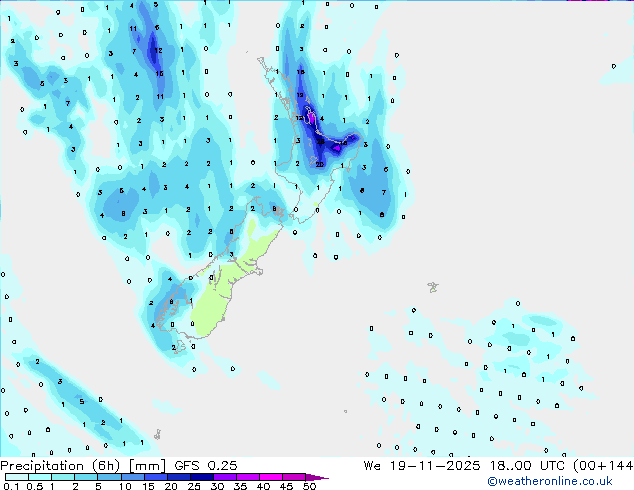The image size is (634, 490).
Task: Click the 15–20 mm legend color swatch
Action: pos(155,477)
